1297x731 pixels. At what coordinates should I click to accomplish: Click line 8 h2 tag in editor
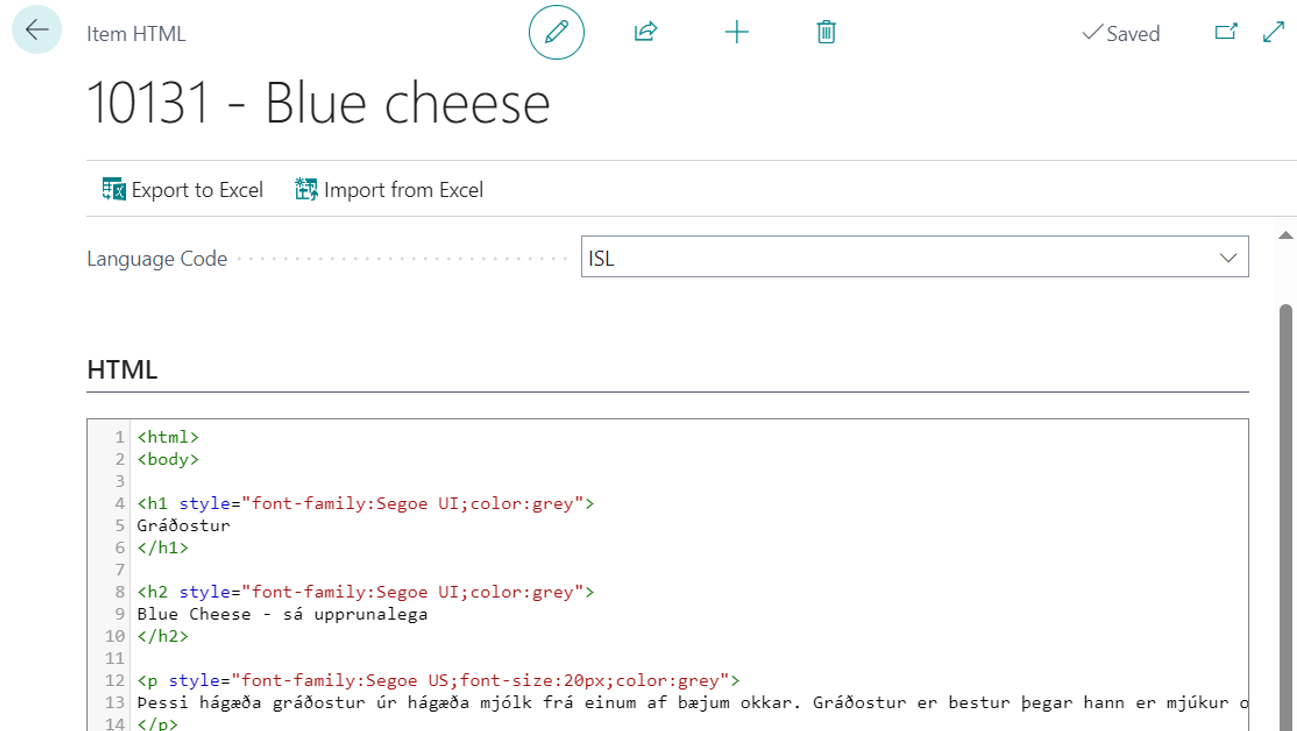tap(154, 592)
